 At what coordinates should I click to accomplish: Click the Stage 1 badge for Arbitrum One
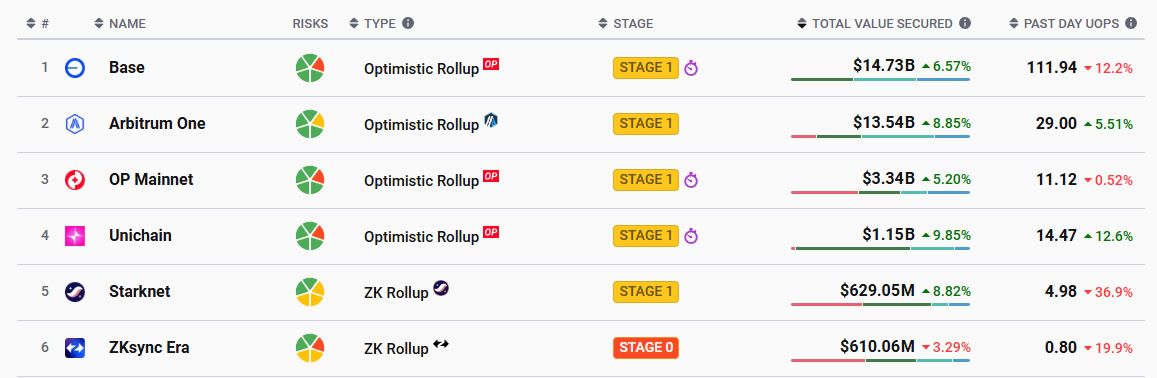(646, 123)
